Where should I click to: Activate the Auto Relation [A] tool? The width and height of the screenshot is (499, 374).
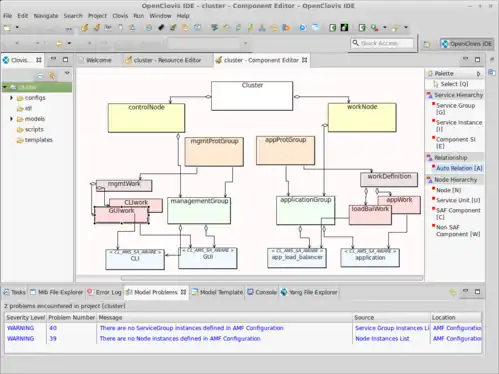pyautogui.click(x=457, y=168)
